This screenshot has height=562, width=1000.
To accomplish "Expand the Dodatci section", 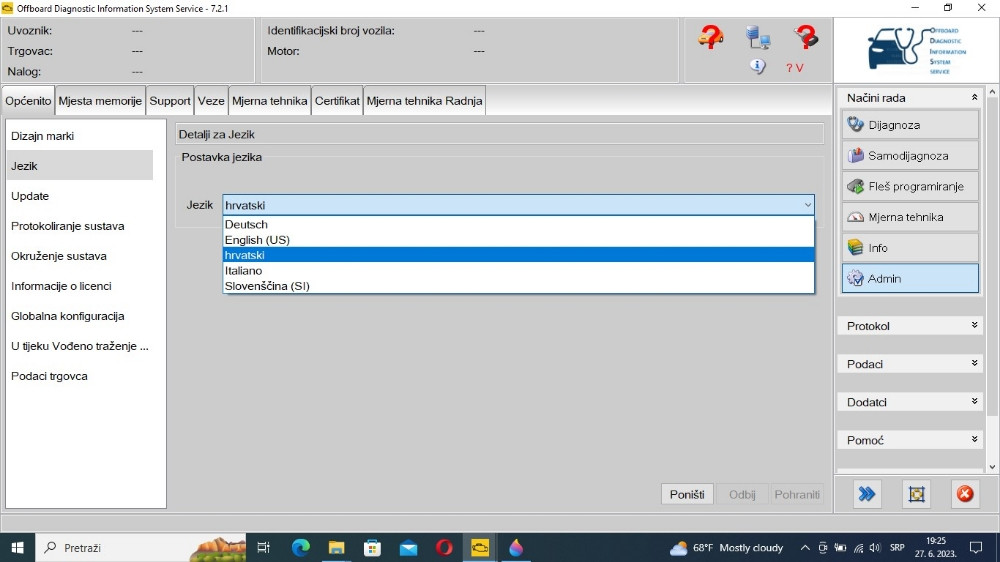I will coord(974,402).
